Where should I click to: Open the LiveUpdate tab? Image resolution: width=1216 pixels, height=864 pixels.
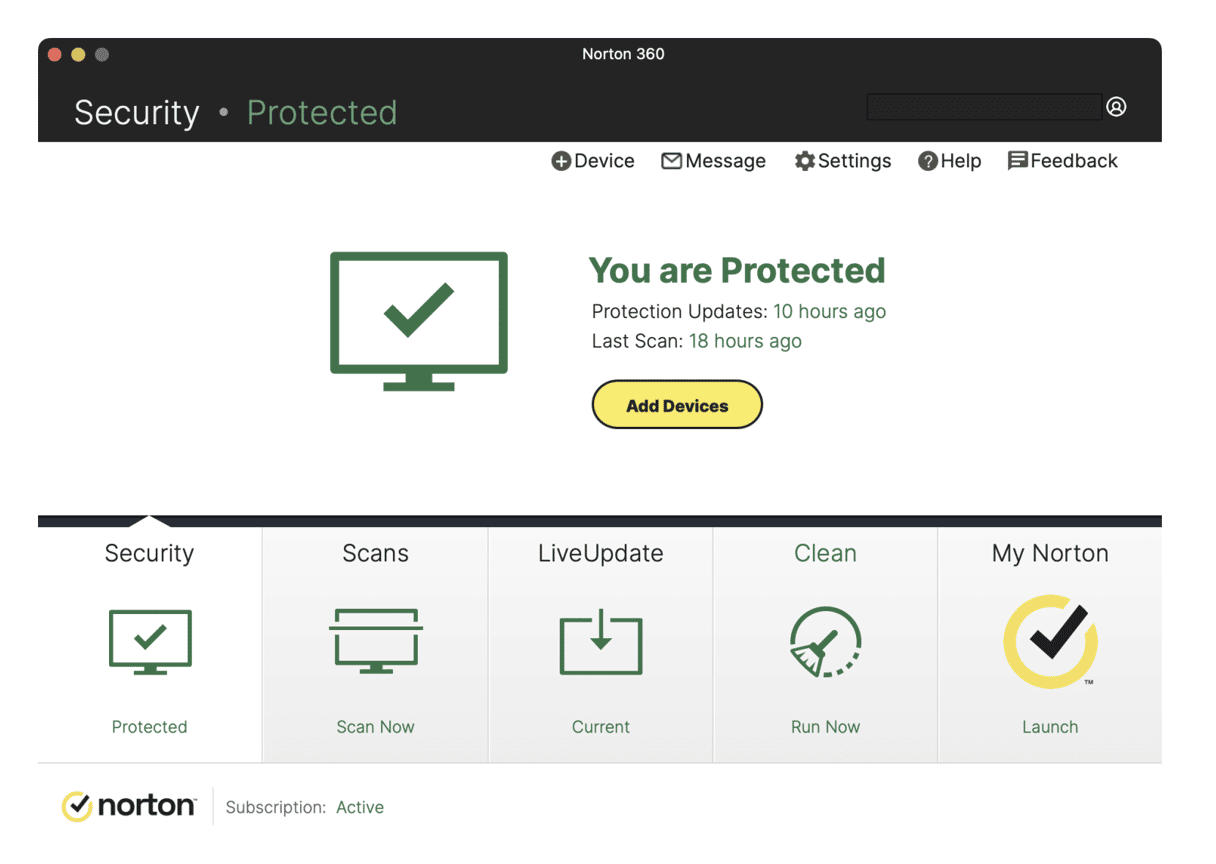coord(600,553)
